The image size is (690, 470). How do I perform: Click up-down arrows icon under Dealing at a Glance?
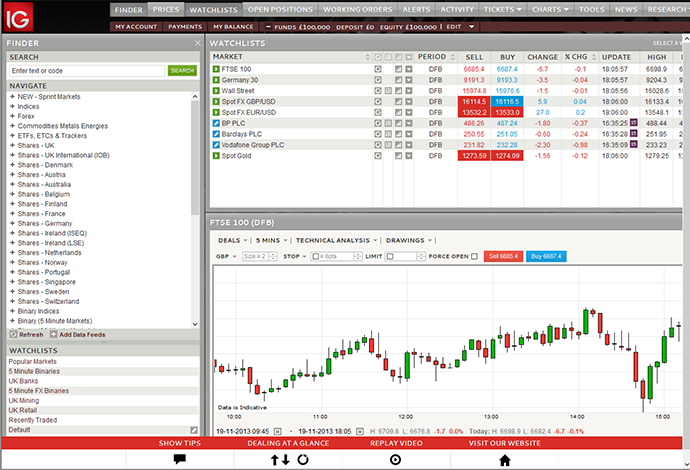point(280,460)
